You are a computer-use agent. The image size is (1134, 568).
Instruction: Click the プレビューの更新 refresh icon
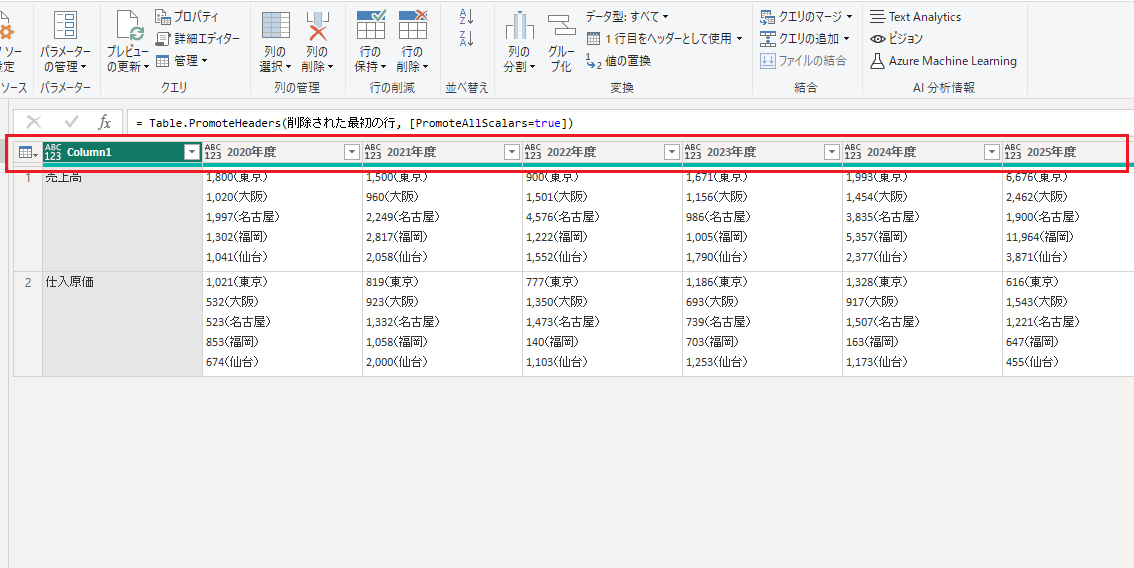[x=127, y=28]
